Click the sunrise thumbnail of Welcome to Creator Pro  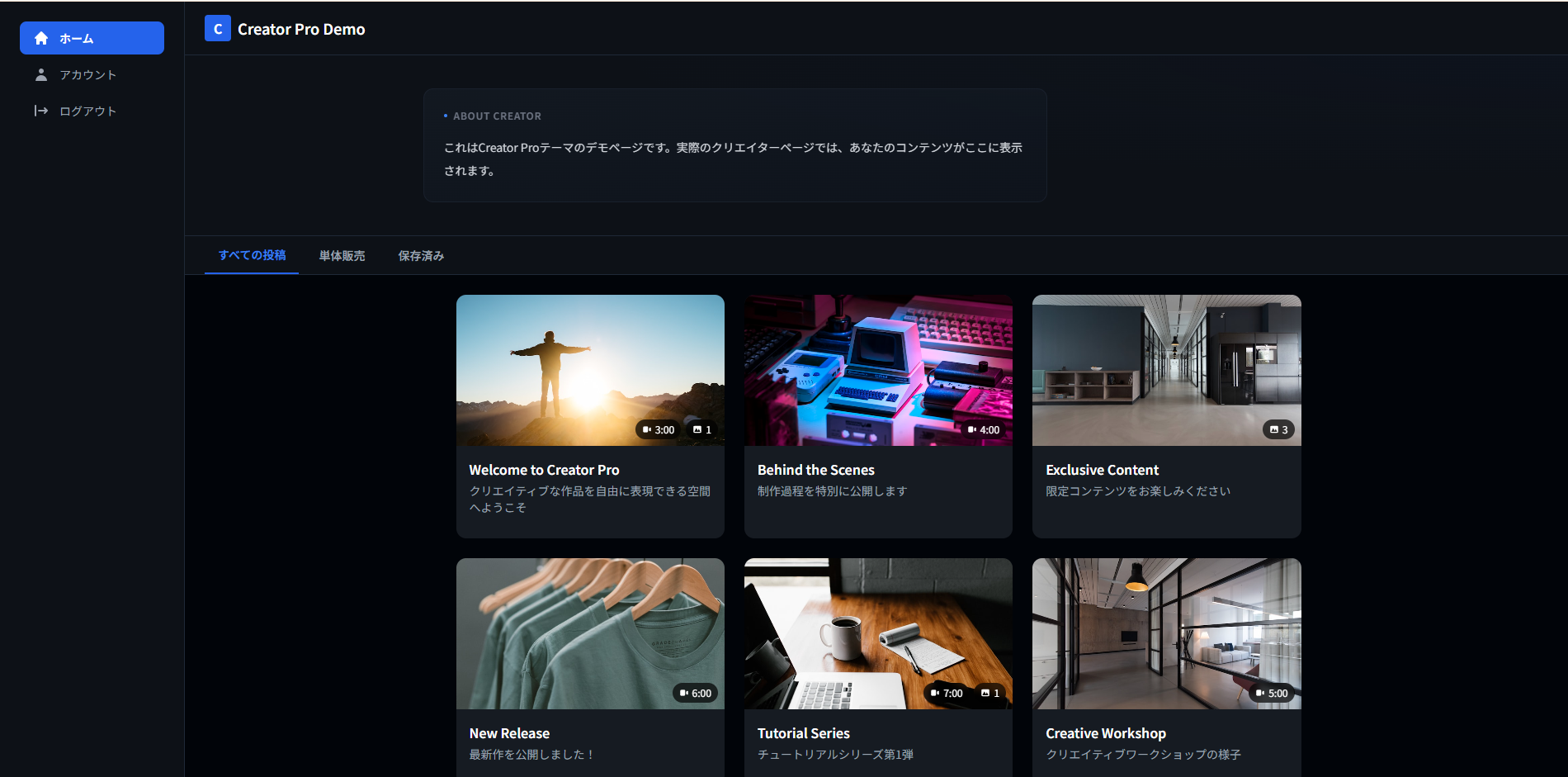point(589,369)
